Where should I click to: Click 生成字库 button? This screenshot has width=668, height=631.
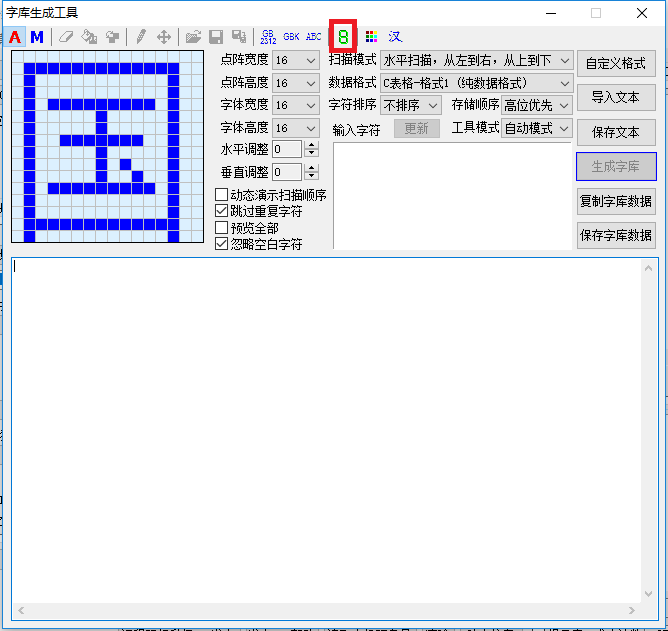pos(616,167)
